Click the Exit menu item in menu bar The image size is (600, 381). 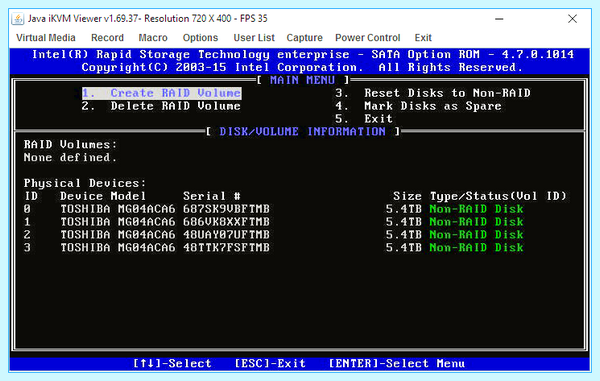point(423,38)
